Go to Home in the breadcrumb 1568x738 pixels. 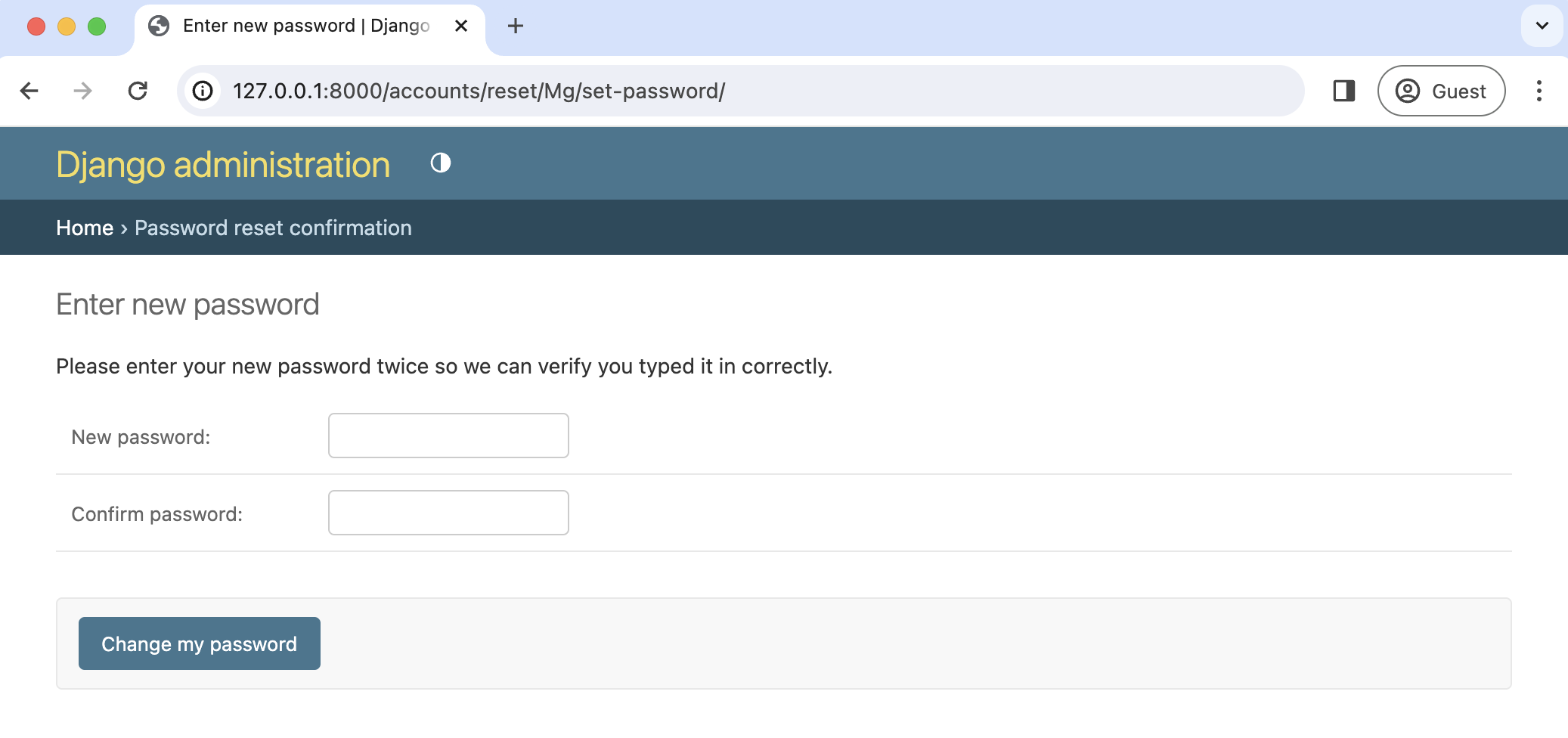[x=85, y=228]
